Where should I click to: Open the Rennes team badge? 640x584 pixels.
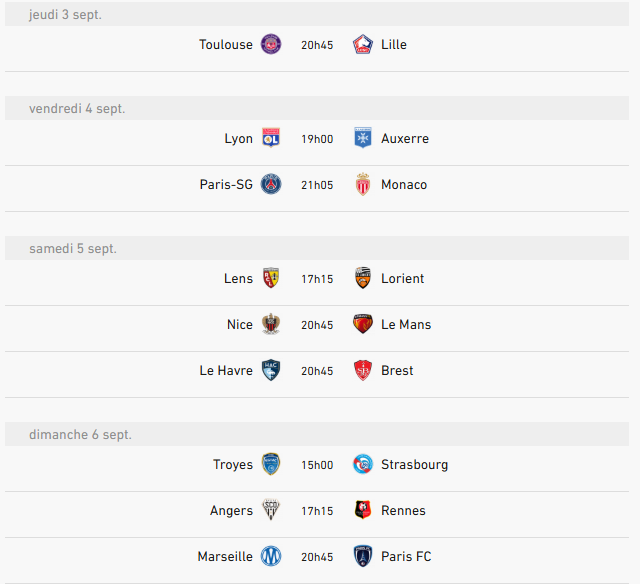click(x=362, y=510)
